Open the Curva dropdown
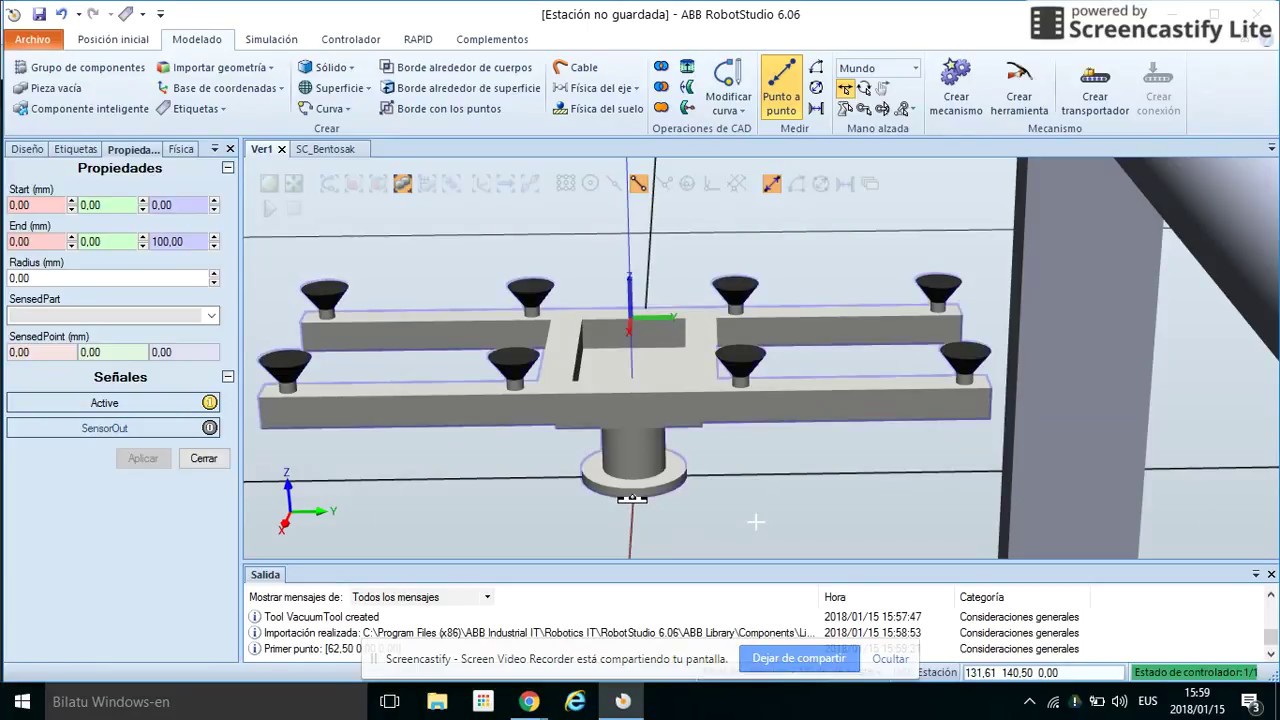 (324, 108)
